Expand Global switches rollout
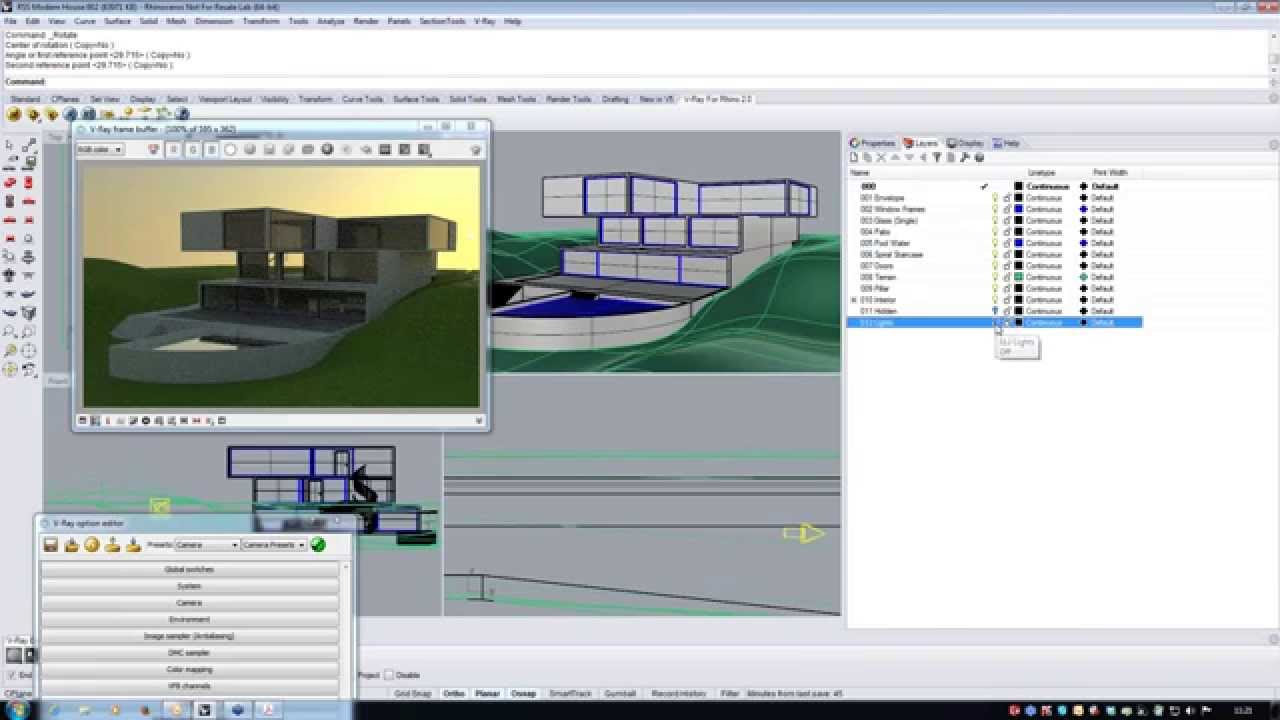The height and width of the screenshot is (720, 1280). pyautogui.click(x=189, y=569)
